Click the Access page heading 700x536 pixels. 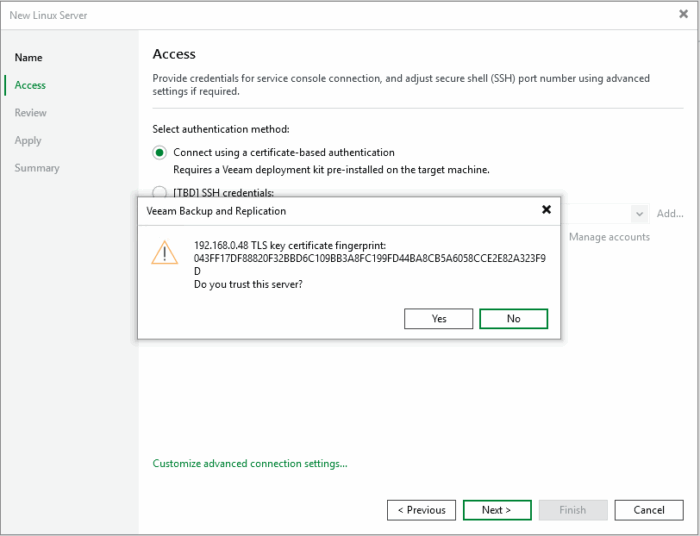(174, 54)
